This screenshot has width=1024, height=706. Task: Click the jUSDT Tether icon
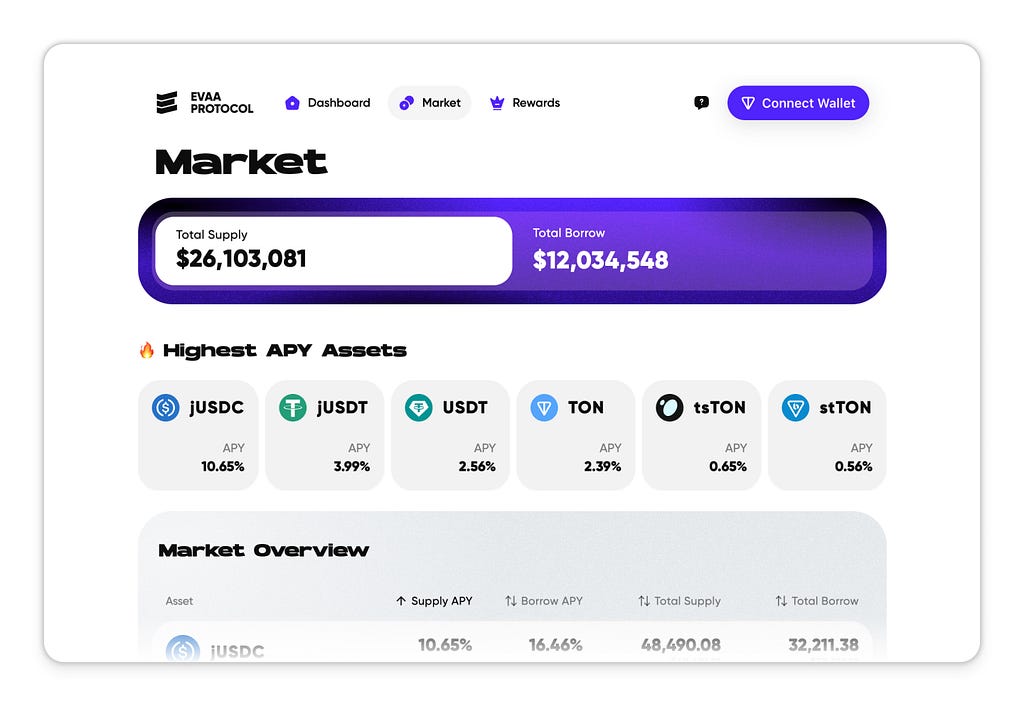(x=293, y=408)
